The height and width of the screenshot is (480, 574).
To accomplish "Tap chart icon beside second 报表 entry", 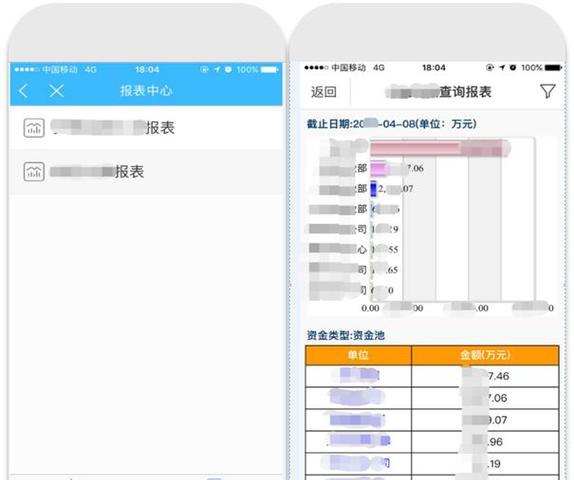I will click(x=34, y=172).
